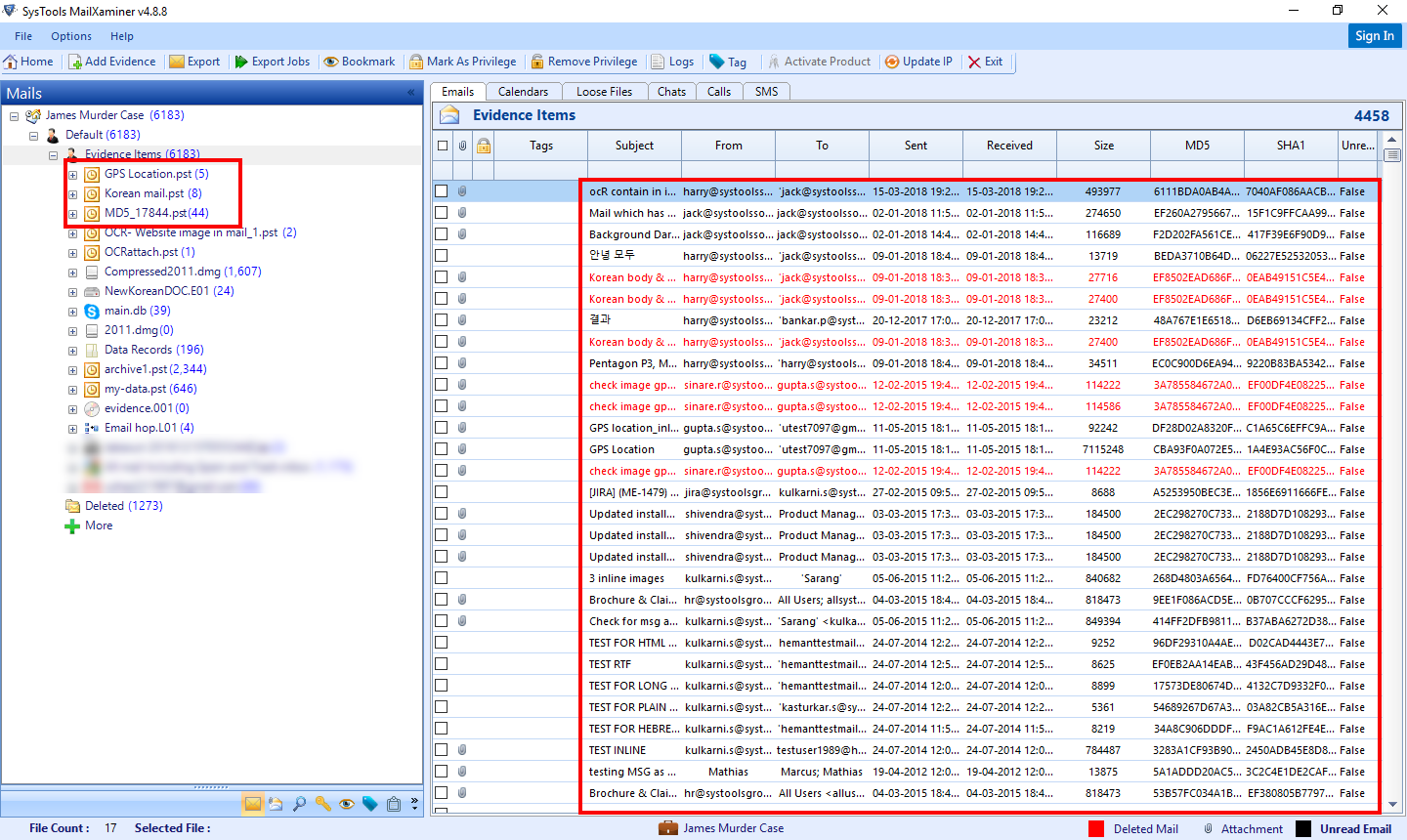
Task: Check the first email row checkbox
Action: 441,190
